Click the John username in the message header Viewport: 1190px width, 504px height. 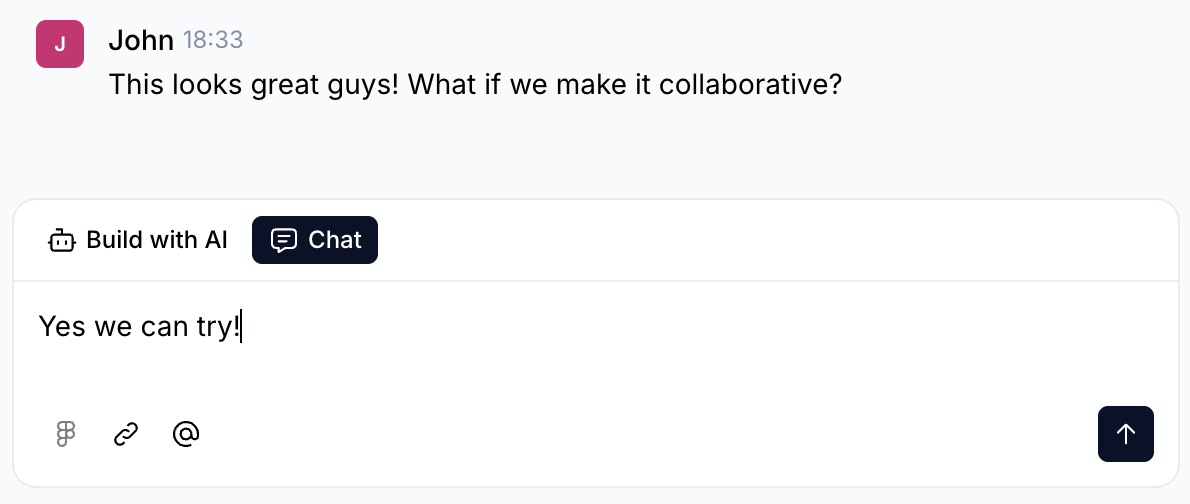[141, 40]
